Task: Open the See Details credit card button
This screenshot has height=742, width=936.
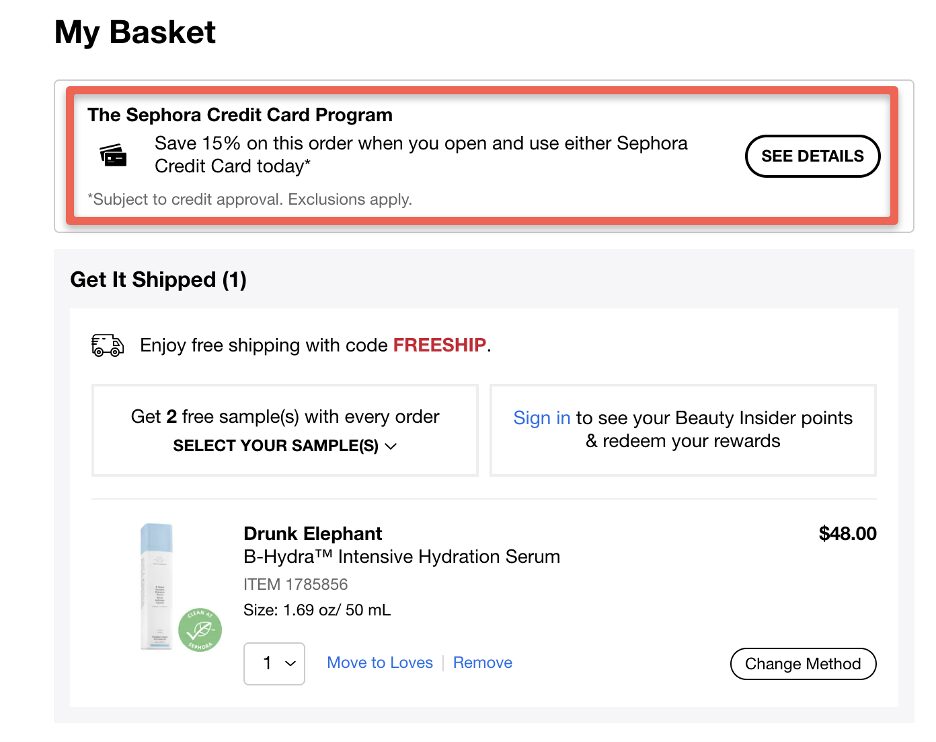Action: 812,156
